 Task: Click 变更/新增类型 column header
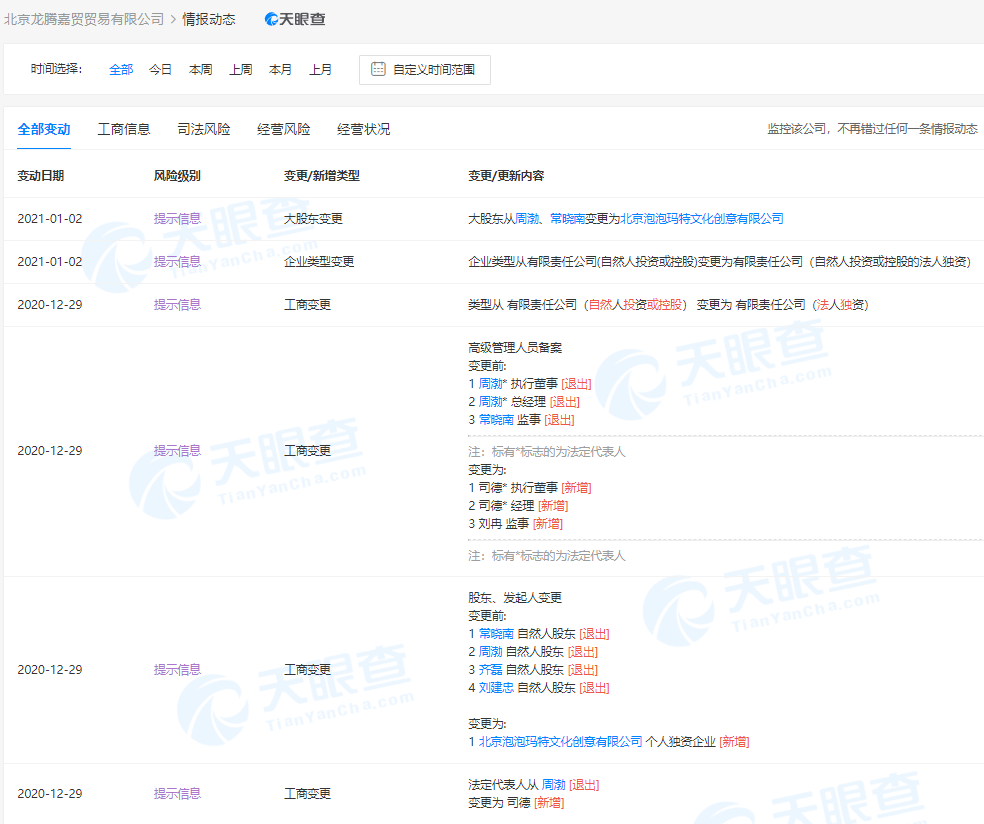[322, 176]
